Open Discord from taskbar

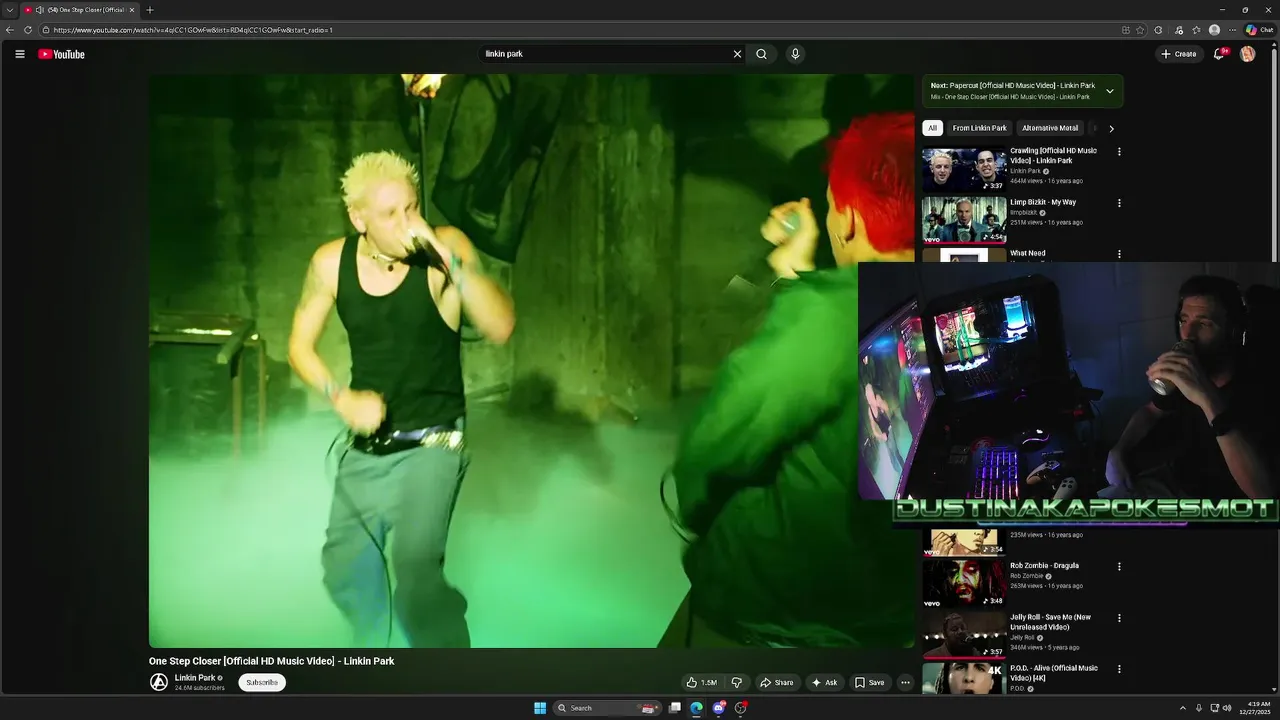pyautogui.click(x=719, y=708)
